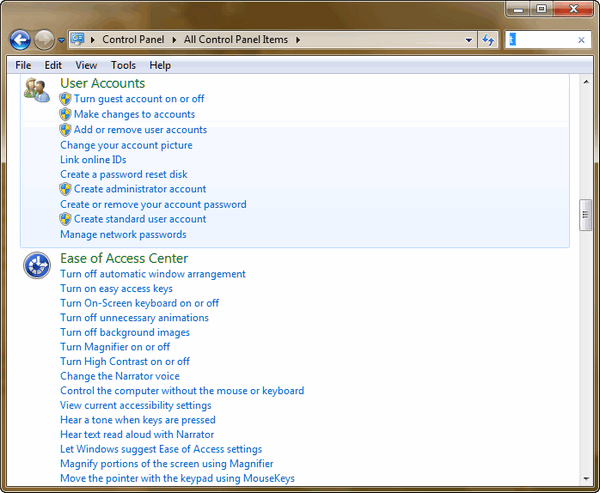Open Hear text read aloud with Narrator
This screenshot has height=493, width=600.
[137, 434]
